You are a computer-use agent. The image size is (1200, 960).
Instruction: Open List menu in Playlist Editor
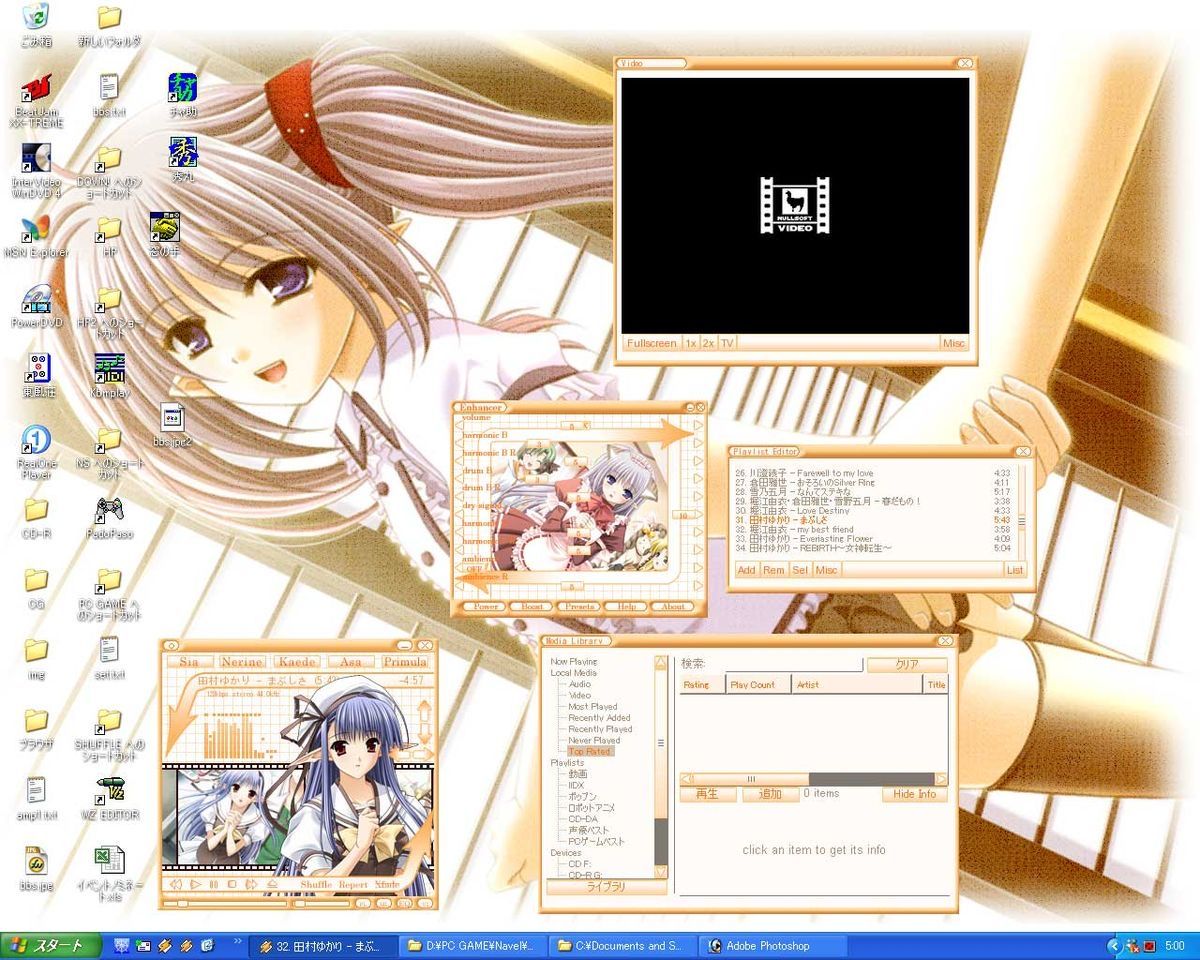click(x=1014, y=570)
